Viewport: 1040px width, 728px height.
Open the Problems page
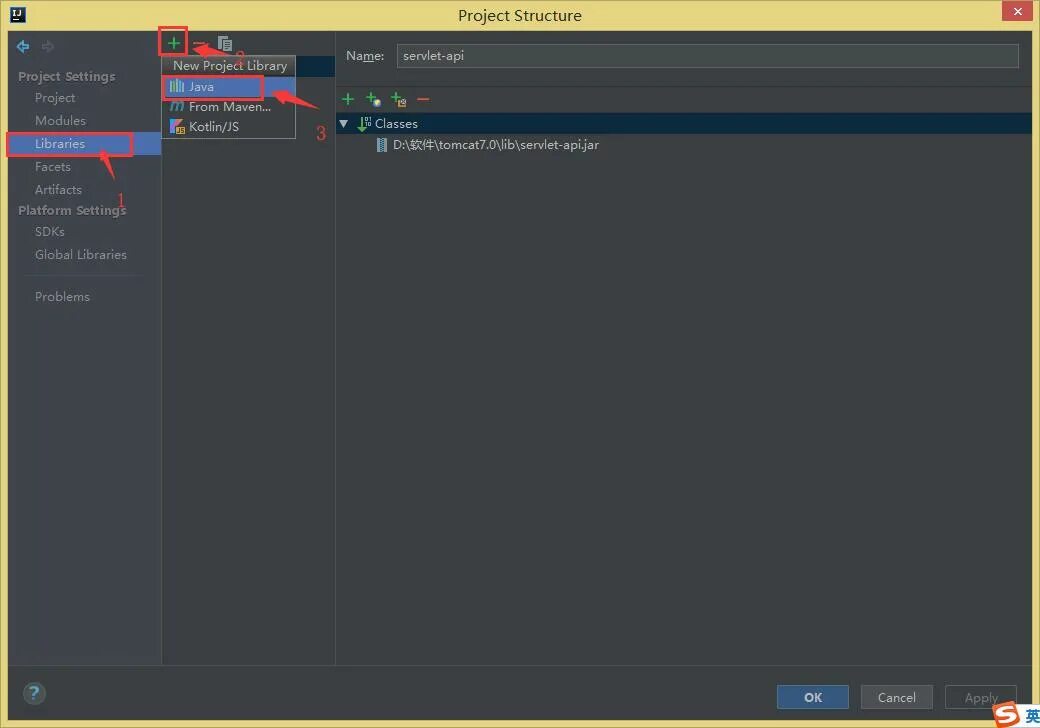[x=62, y=296]
